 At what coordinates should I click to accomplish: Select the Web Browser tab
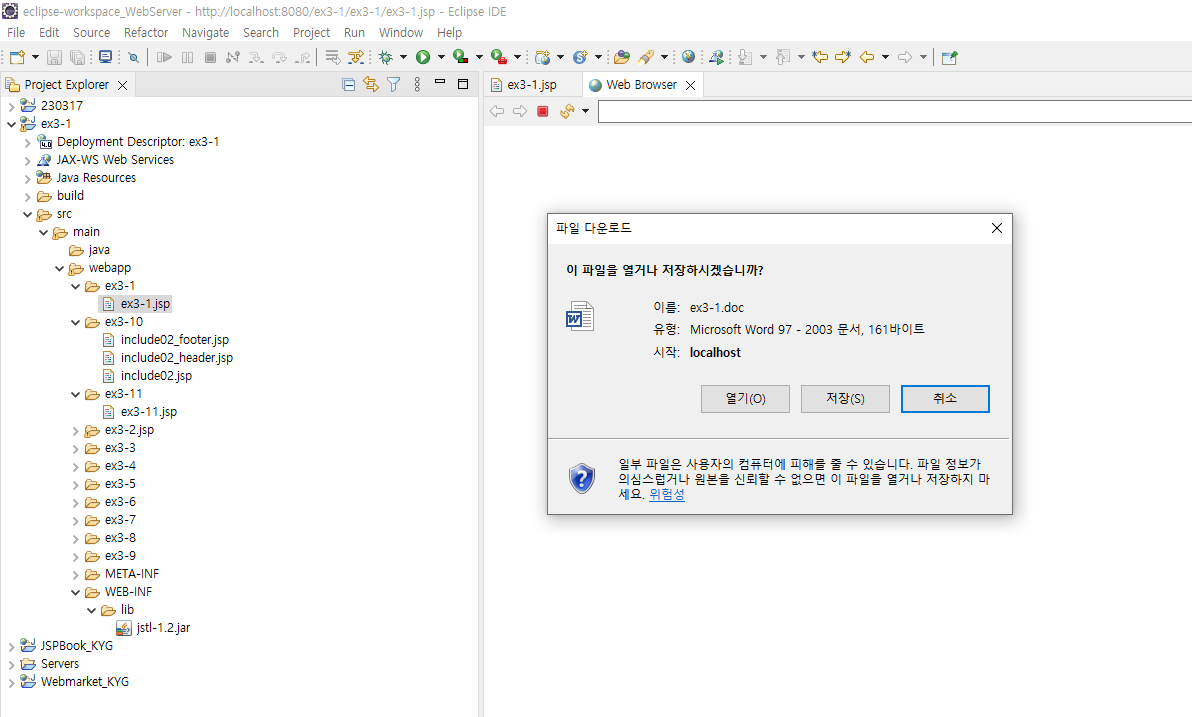pos(642,84)
